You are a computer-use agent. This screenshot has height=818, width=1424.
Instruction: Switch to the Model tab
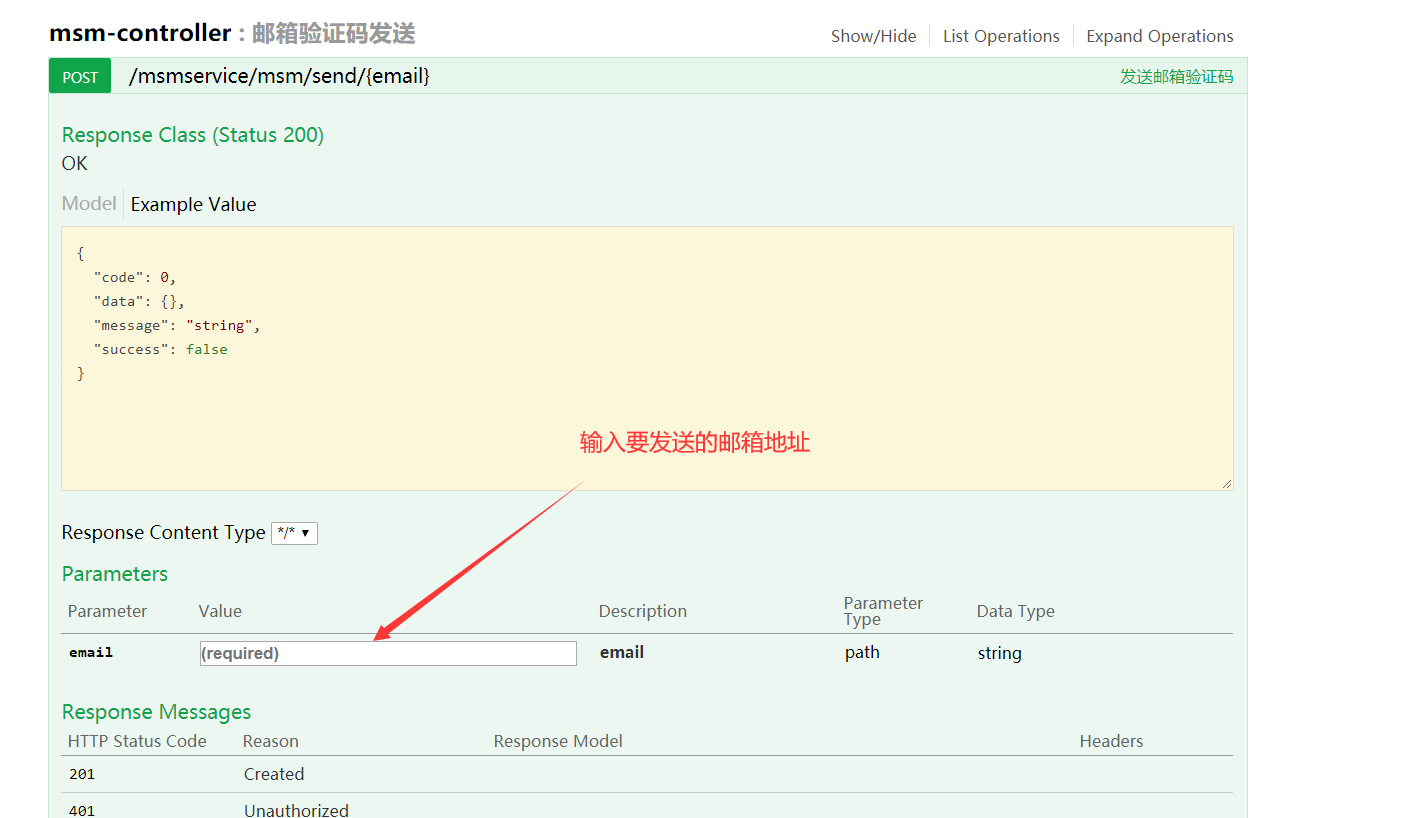(88, 204)
